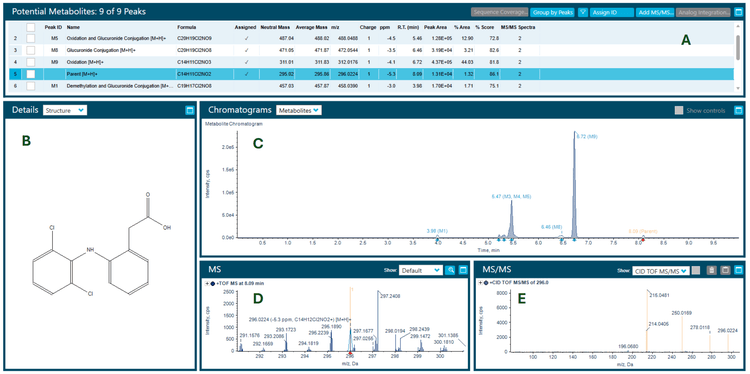Click the 215.0481 fragment label in MS/MS
This screenshot has width=750, height=374.
click(659, 295)
